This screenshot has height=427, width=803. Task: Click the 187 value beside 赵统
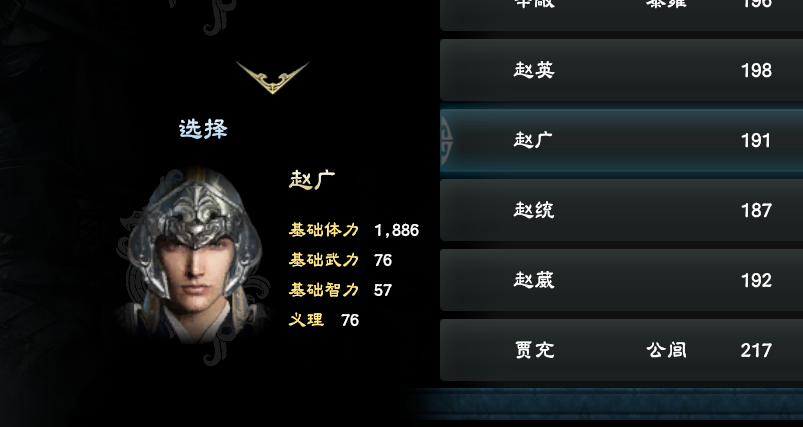(x=756, y=210)
